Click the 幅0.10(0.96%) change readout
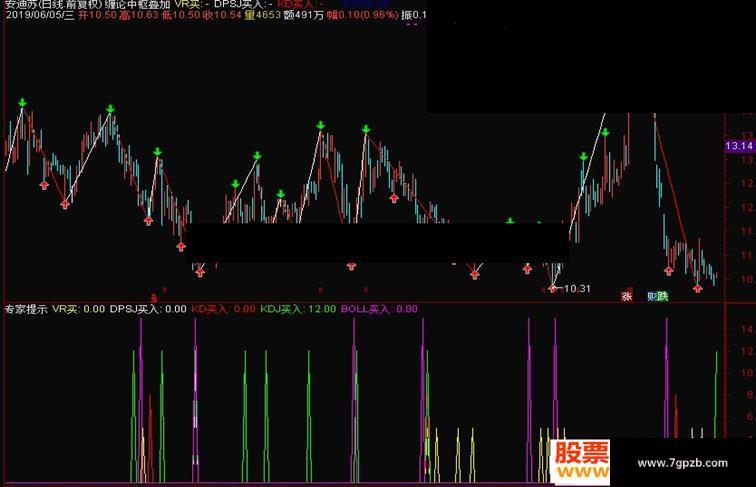 [x=363, y=15]
